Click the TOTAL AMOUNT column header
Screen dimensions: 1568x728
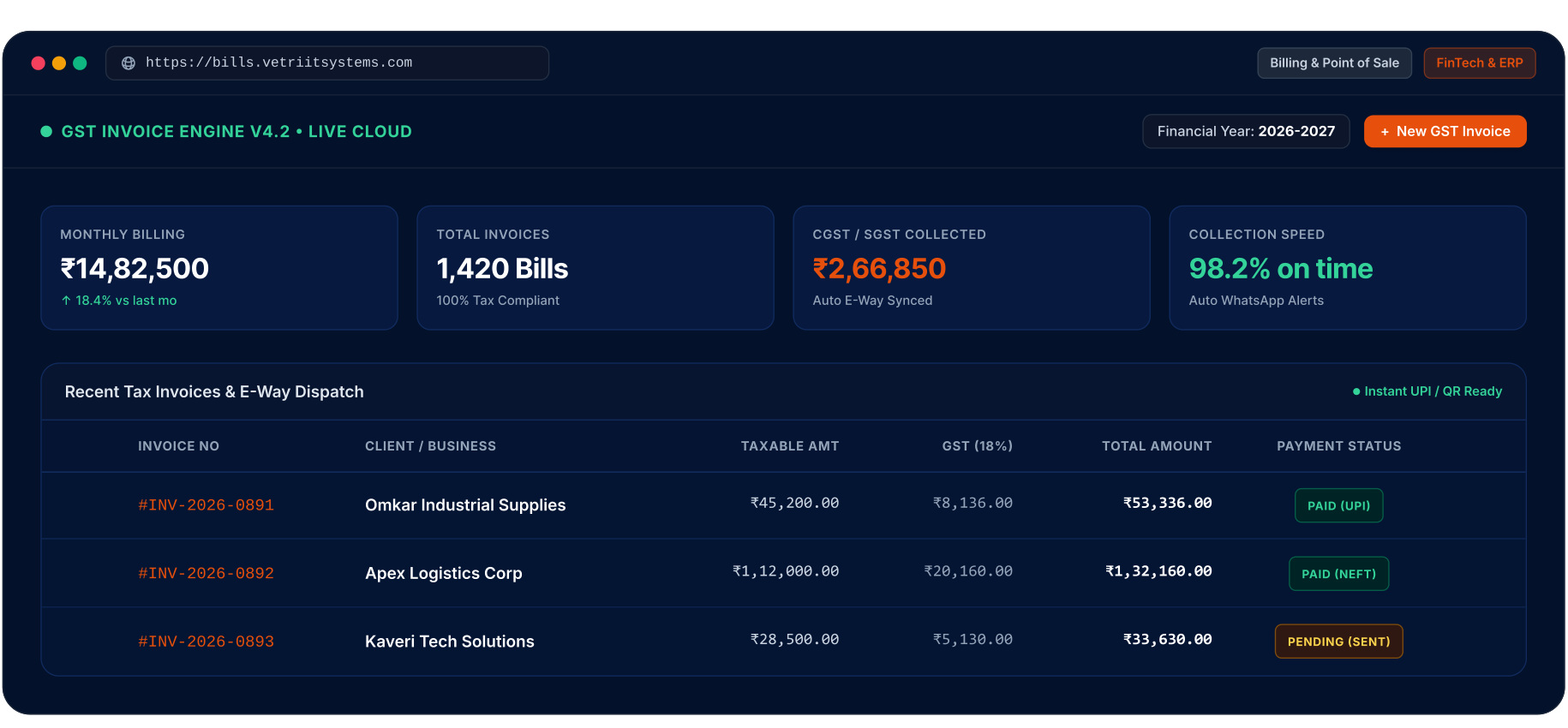tap(1157, 446)
